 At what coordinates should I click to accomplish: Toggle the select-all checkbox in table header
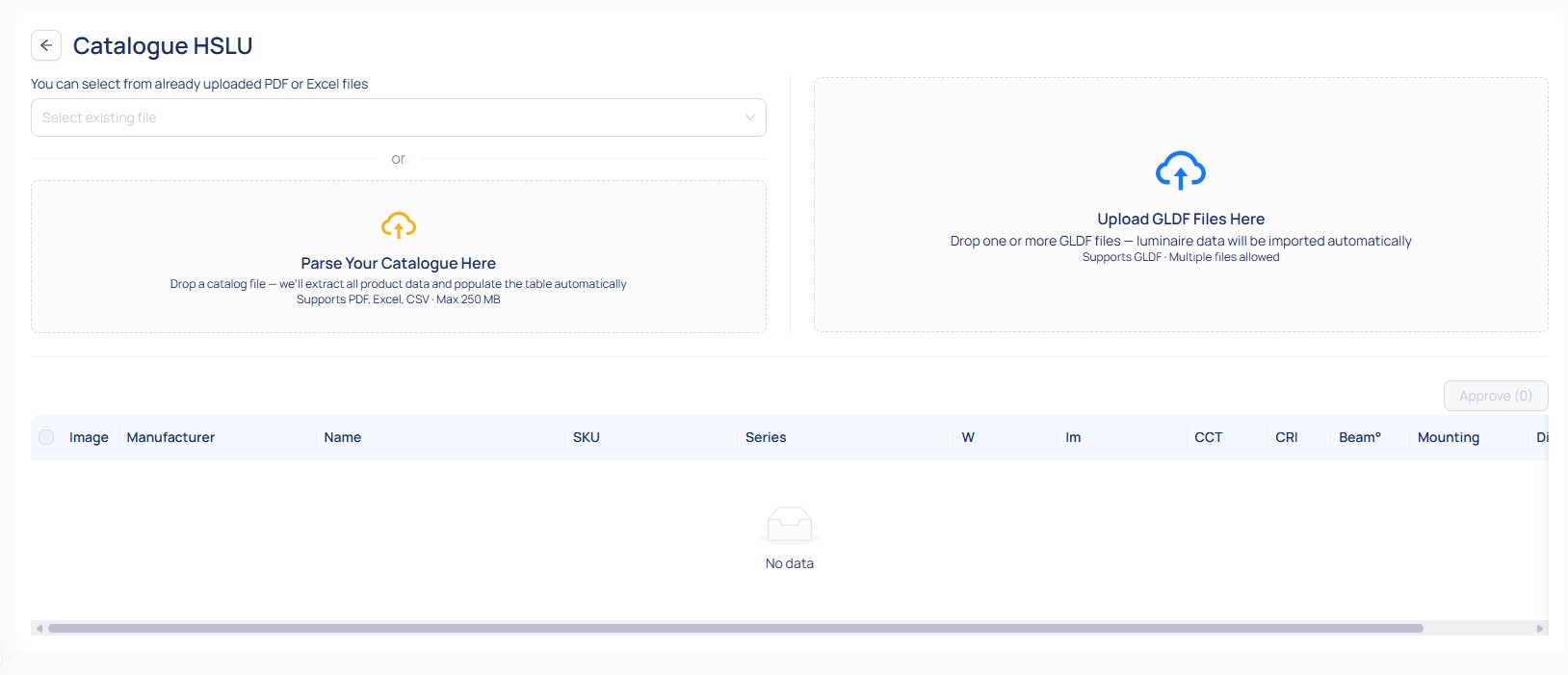point(46,437)
